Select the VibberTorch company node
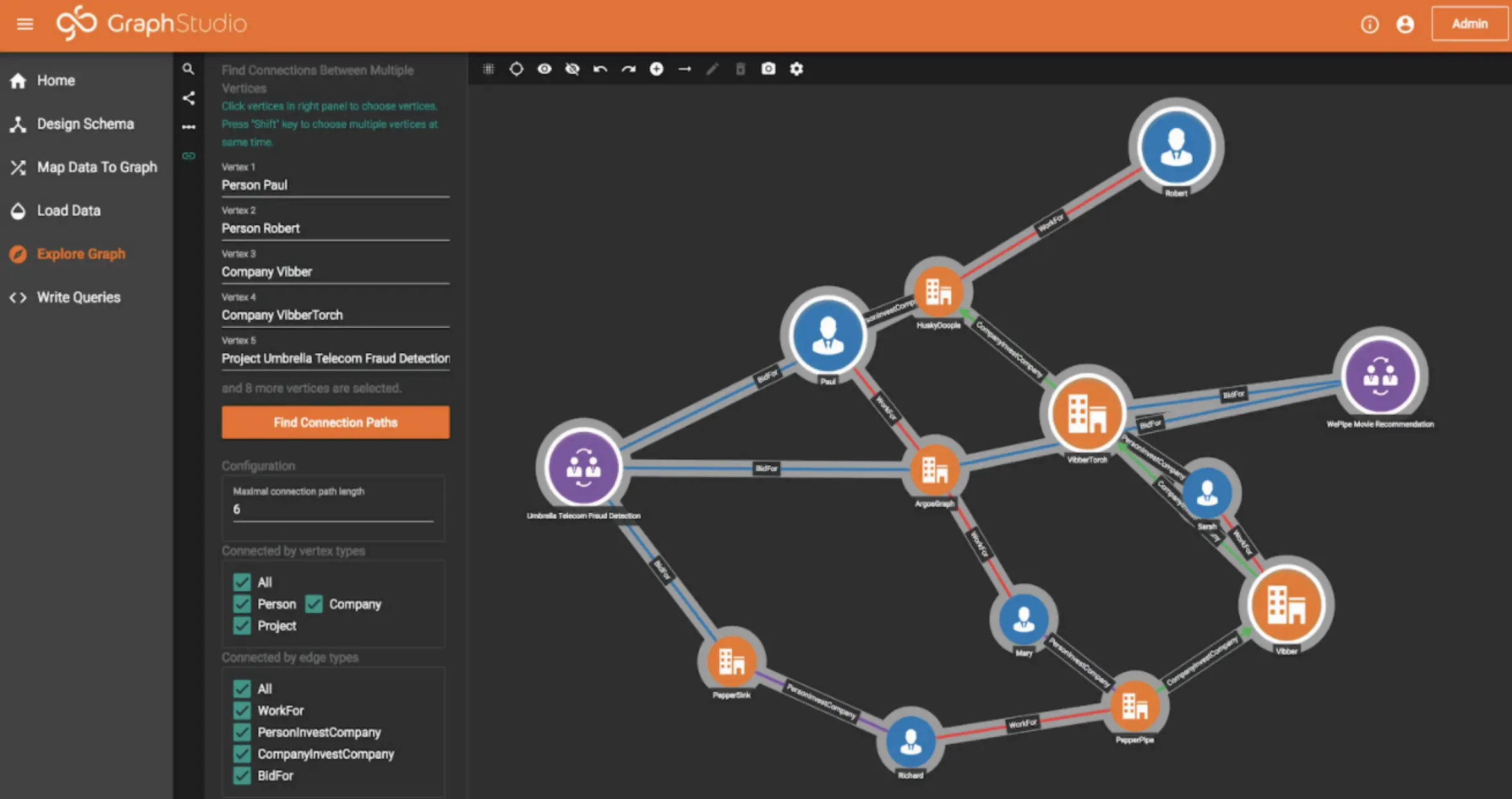Screen dimensions: 1512x799 (x=1087, y=414)
